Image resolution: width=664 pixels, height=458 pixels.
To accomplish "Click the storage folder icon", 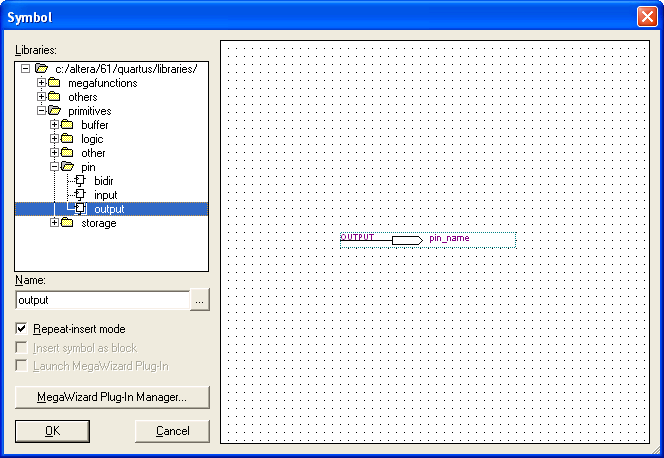I will coord(68,223).
